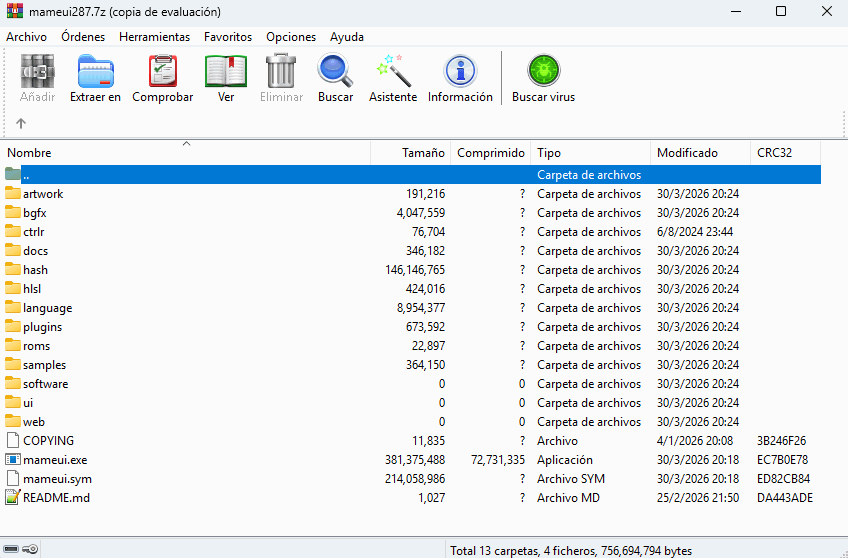Click CRC32 value DA443ADE

pos(785,497)
